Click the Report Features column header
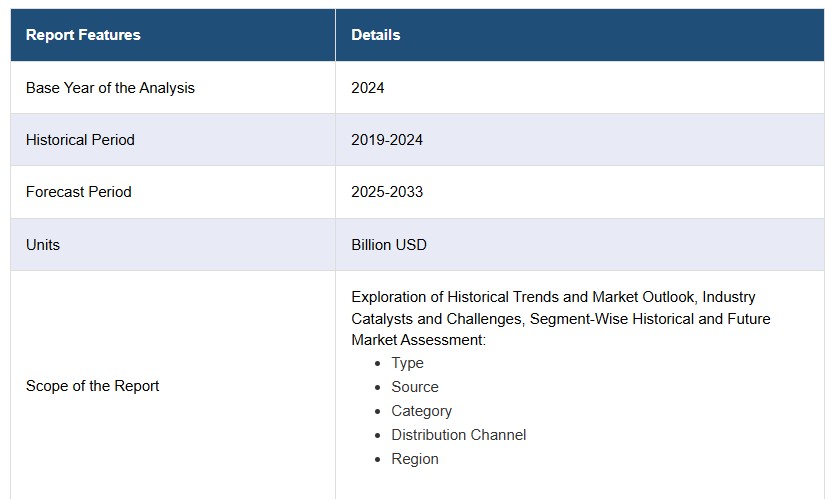 pos(83,35)
